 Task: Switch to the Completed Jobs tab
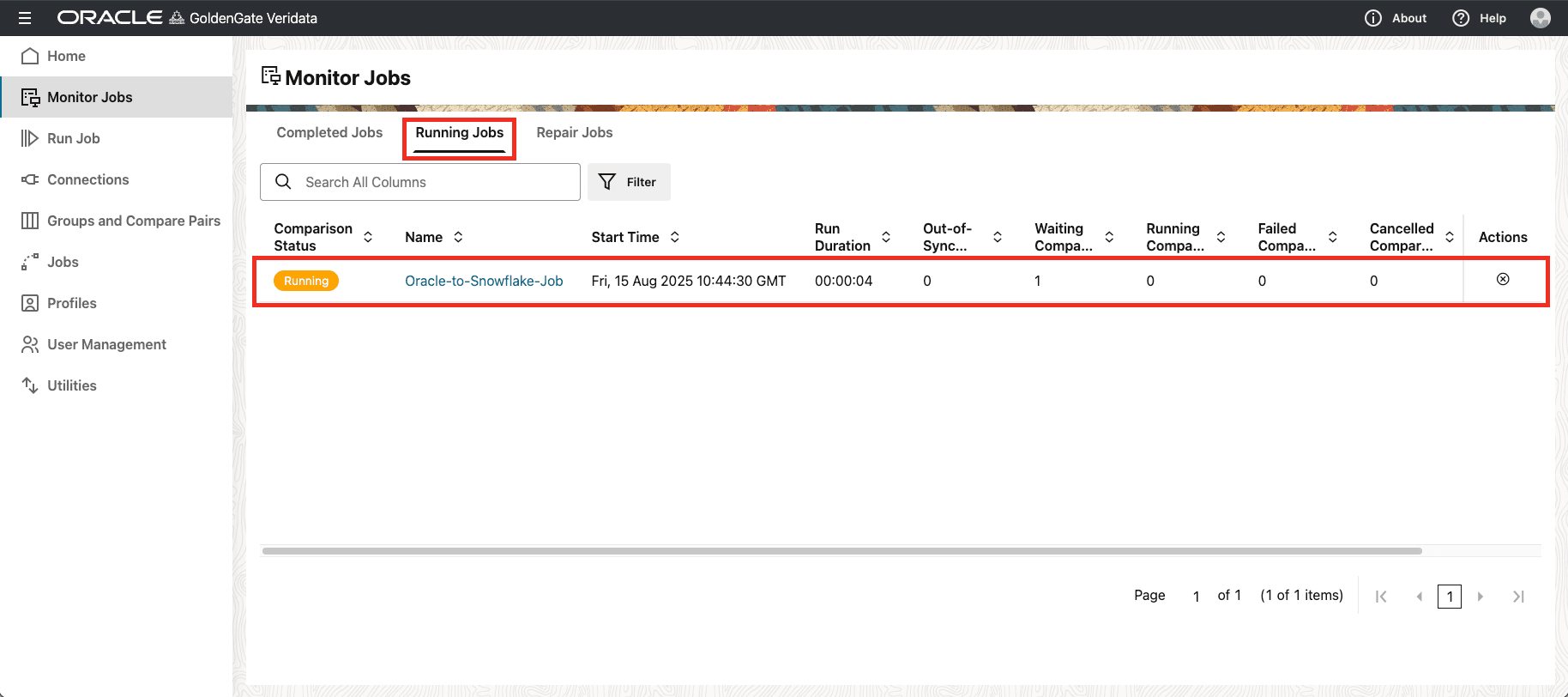pyautogui.click(x=329, y=132)
